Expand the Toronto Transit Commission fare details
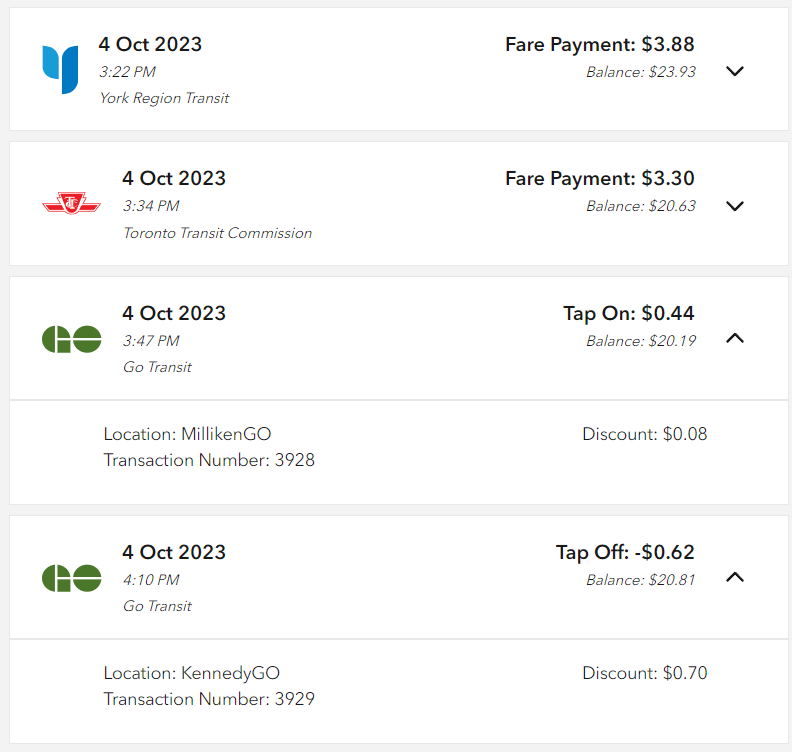 point(735,206)
